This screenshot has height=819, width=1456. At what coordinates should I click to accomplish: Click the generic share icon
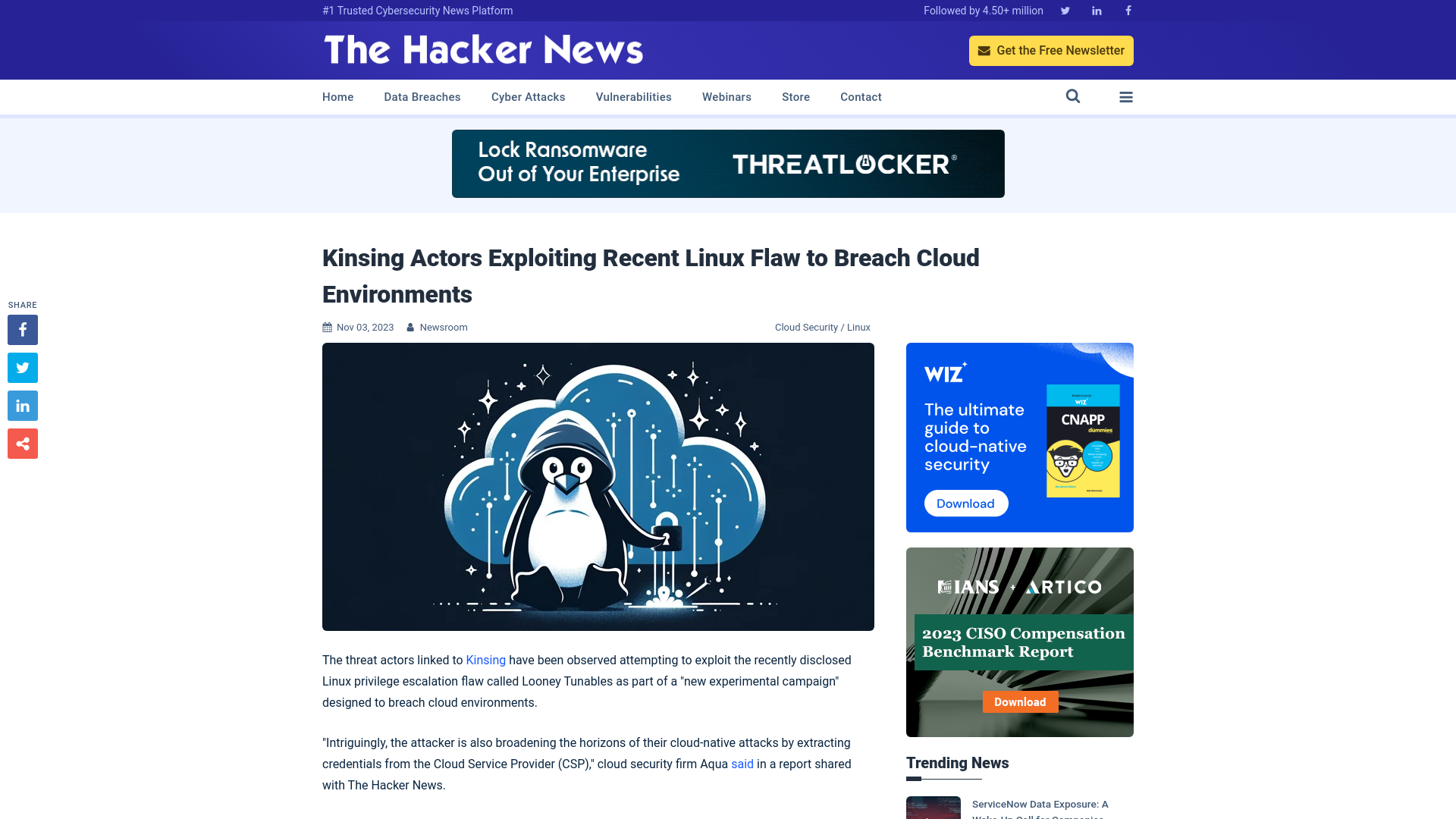[x=22, y=443]
